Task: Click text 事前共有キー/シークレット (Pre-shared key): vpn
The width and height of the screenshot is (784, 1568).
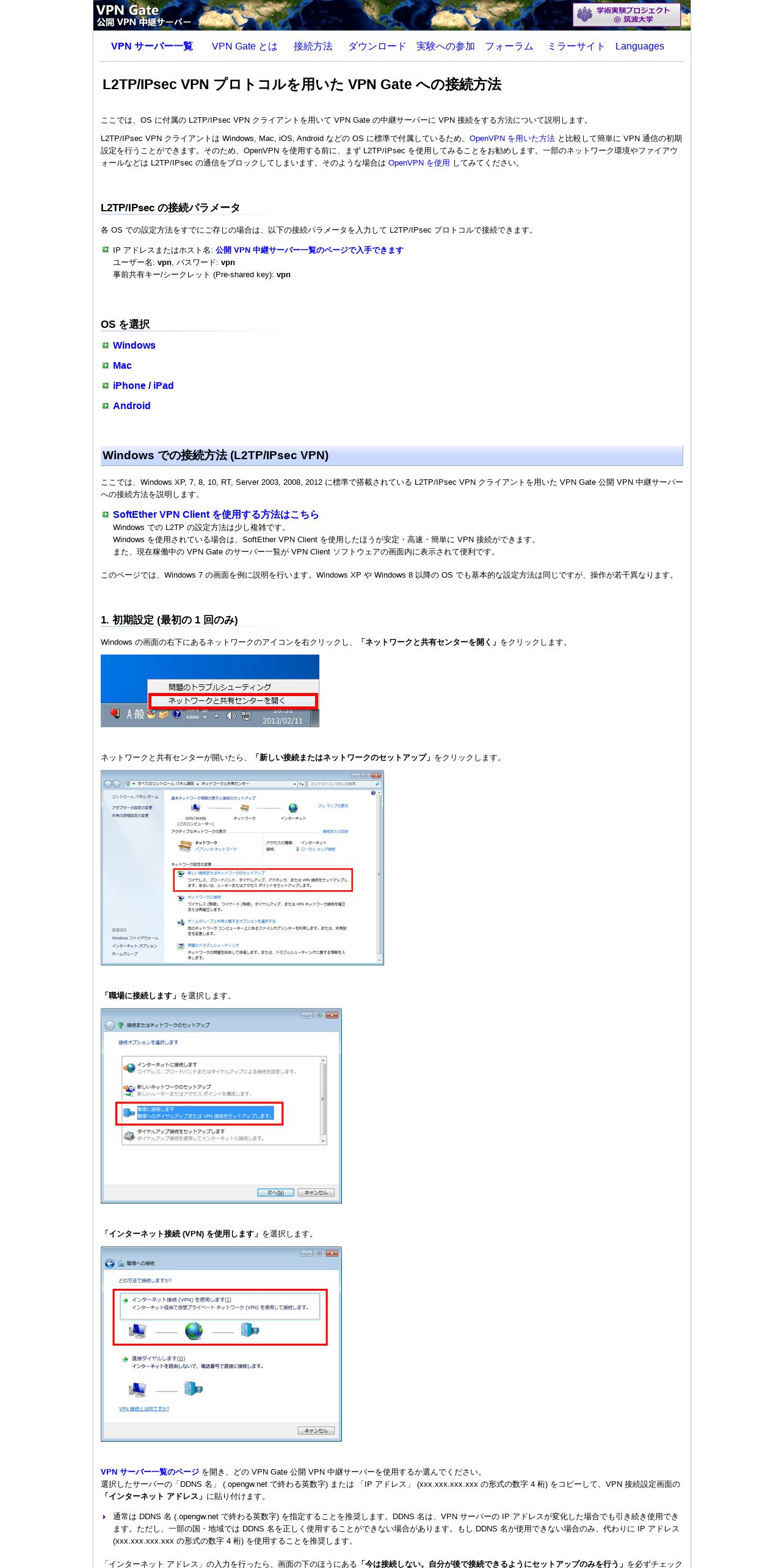Action: (201, 275)
